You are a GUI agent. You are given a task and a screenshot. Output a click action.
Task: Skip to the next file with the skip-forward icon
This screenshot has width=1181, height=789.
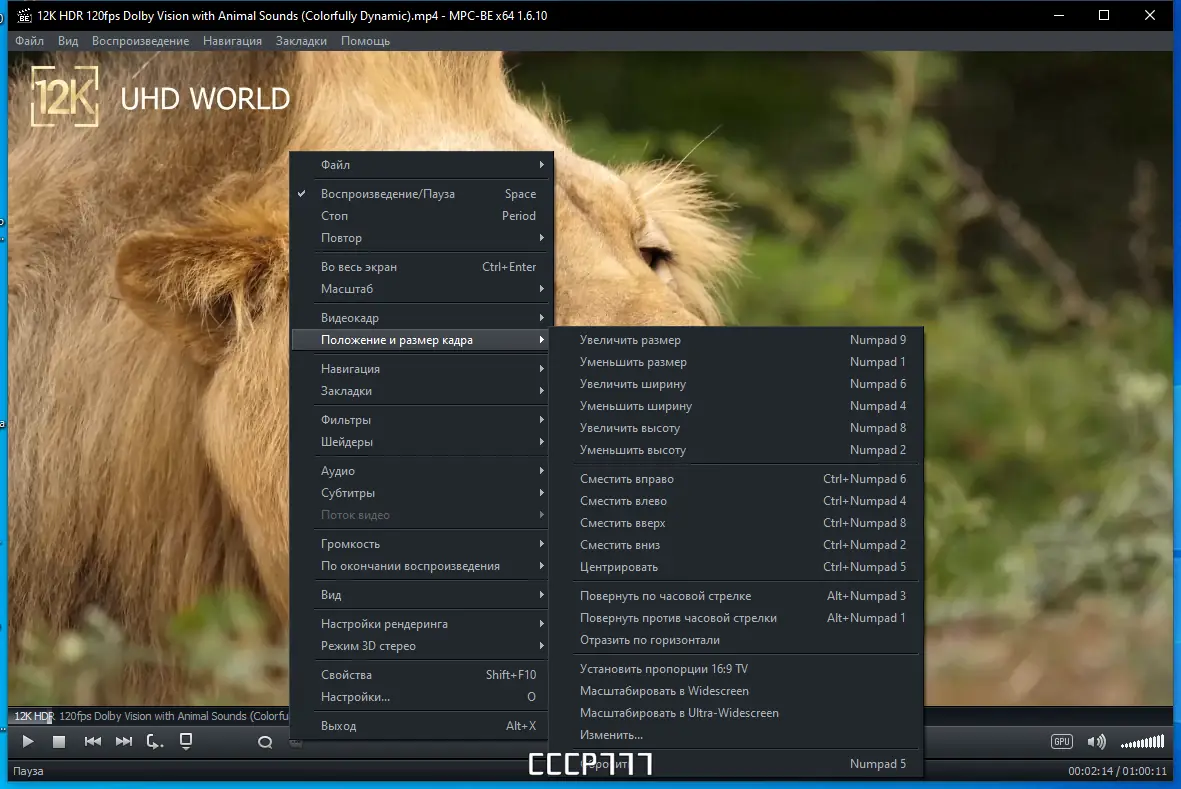coord(124,742)
